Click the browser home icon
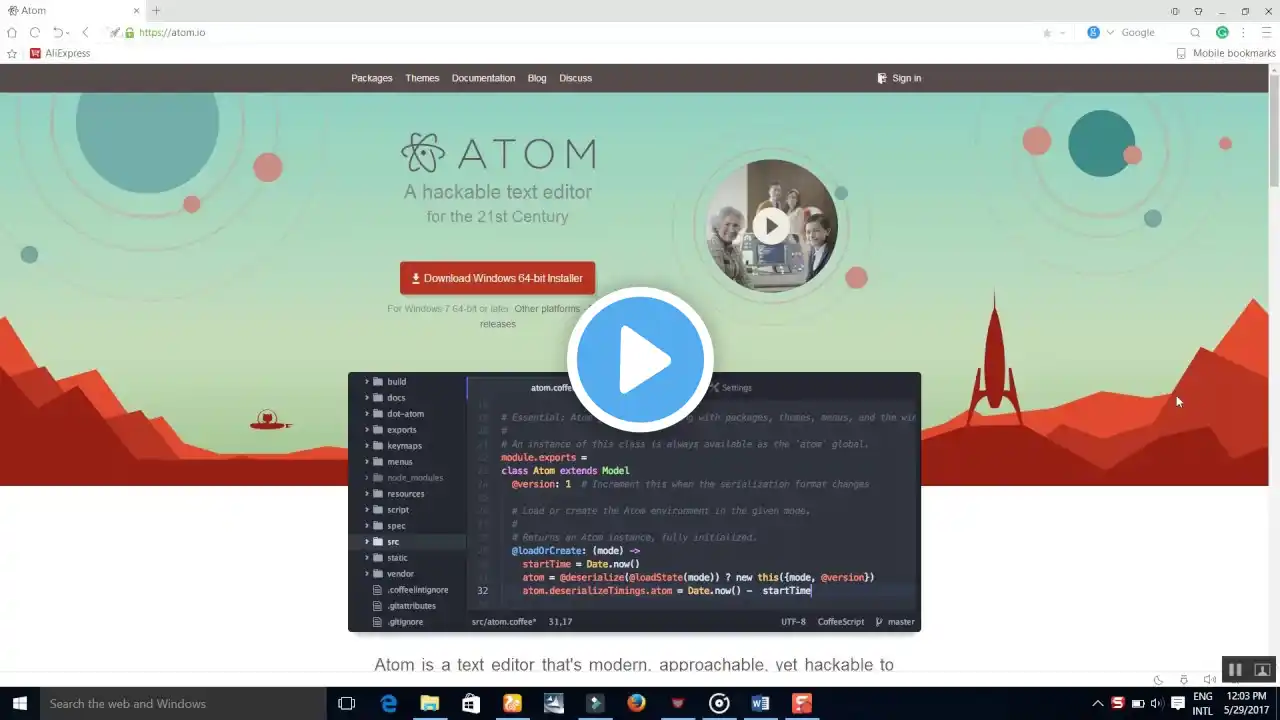This screenshot has width=1280, height=720. click(x=12, y=32)
